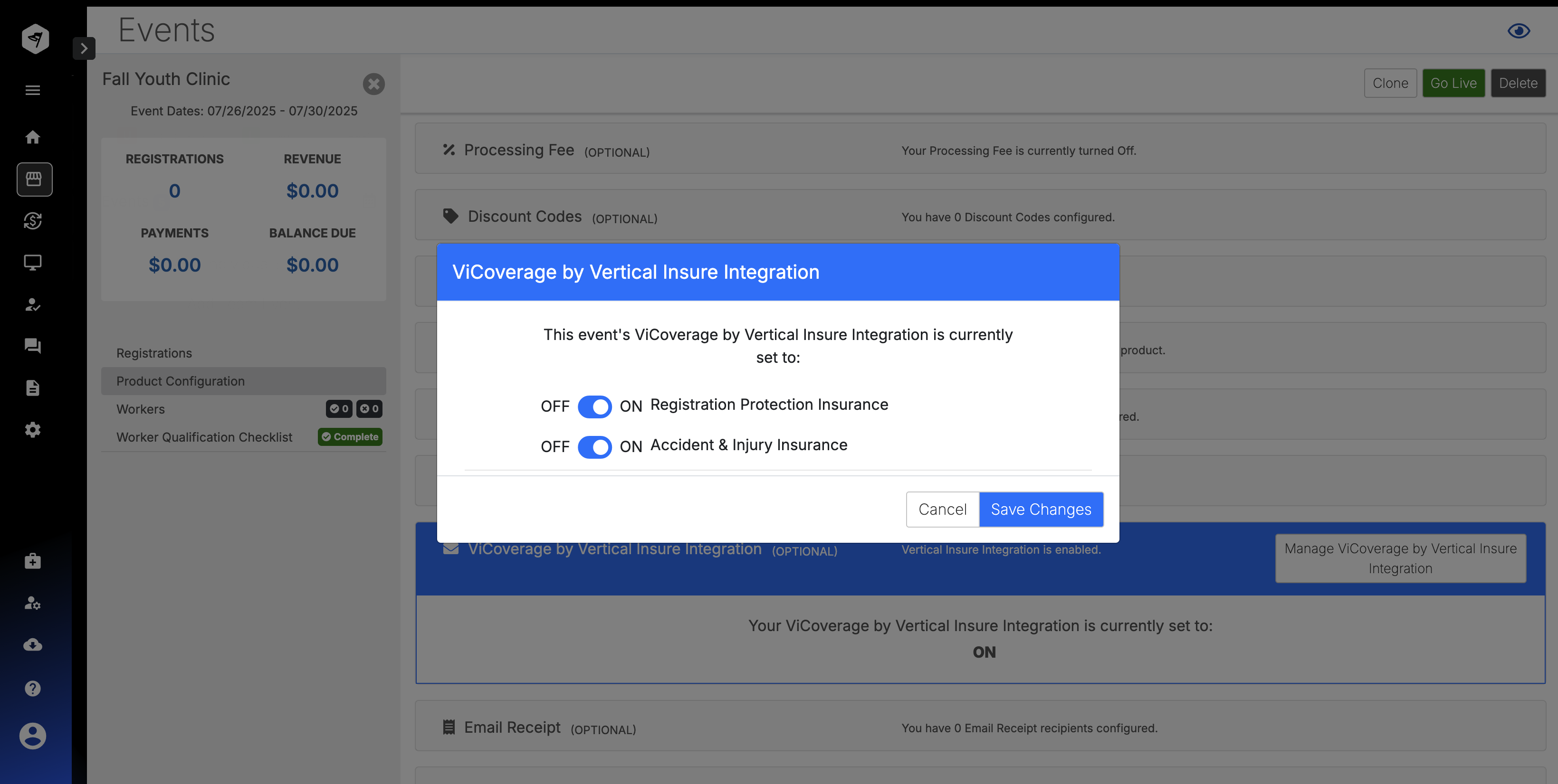
Task: Click the cloud download icon in sidebar
Action: tap(33, 645)
